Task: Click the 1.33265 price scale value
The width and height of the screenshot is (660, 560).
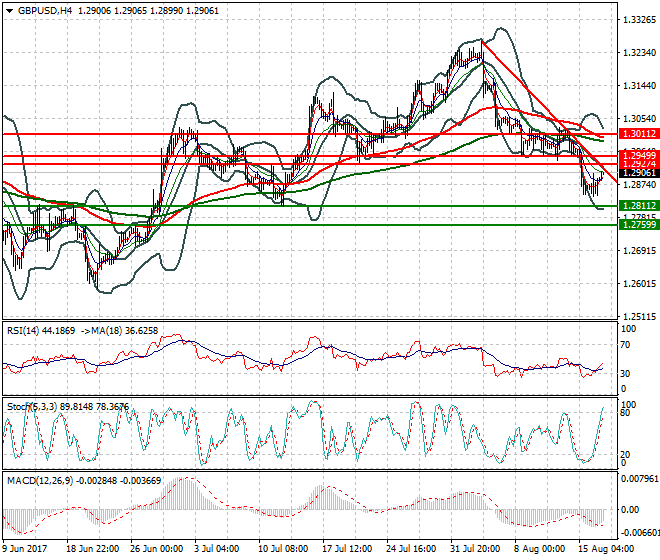Action: click(x=639, y=20)
